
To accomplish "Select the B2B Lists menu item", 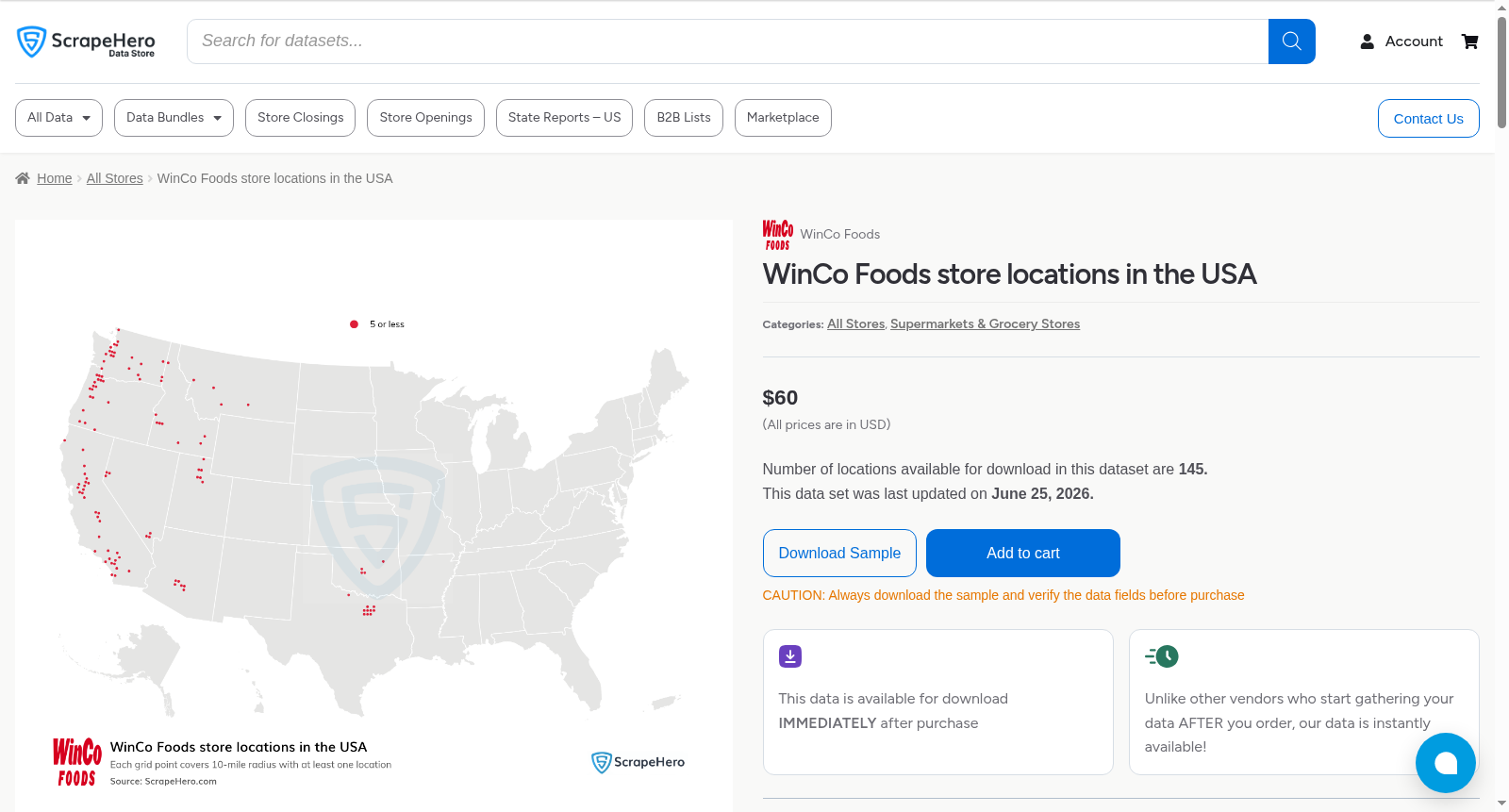I will coord(684,118).
